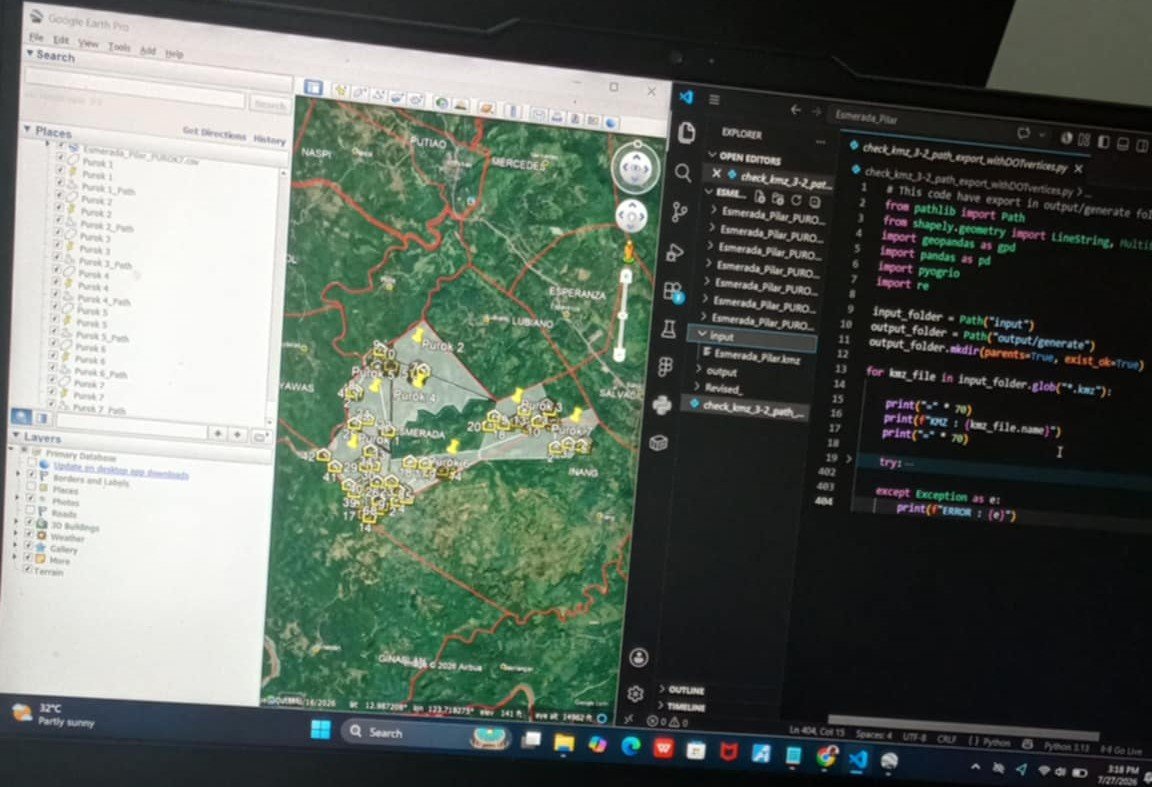
Task: Click Update on desktop app downloads link
Action: click(121, 471)
